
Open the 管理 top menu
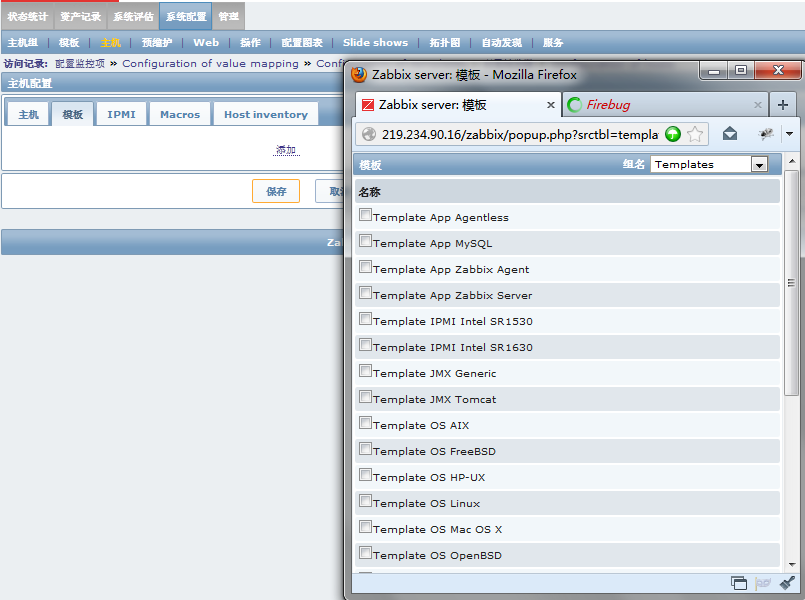click(228, 16)
